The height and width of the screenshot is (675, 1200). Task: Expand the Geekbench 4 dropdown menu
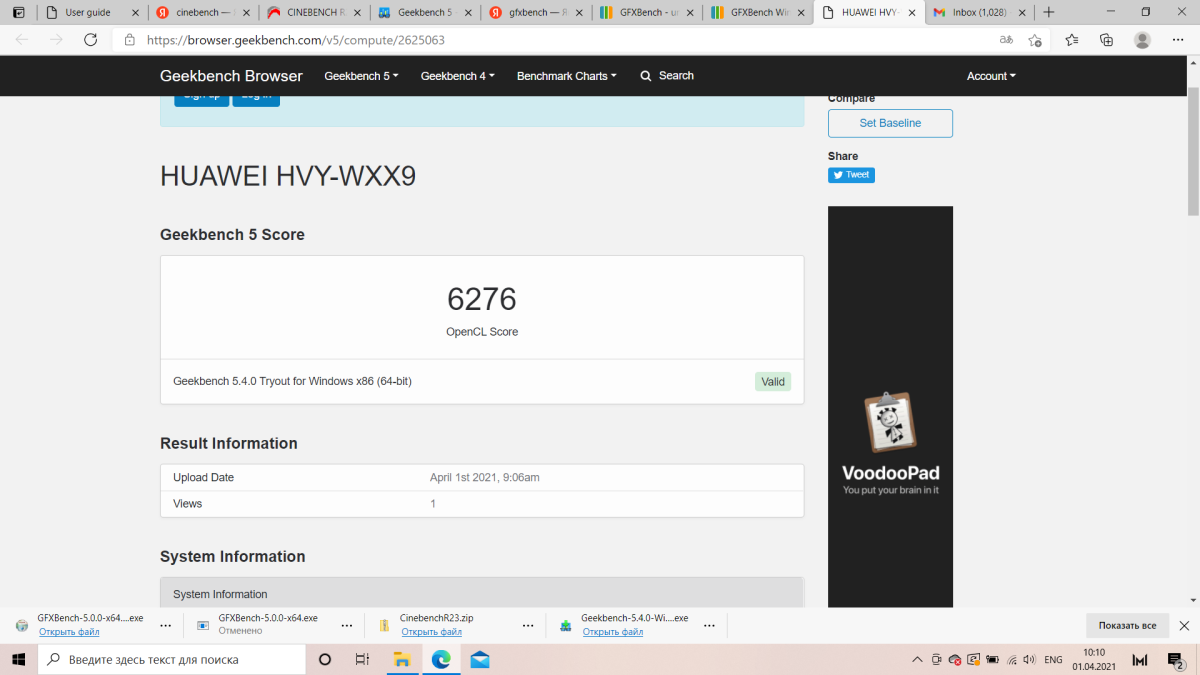click(x=457, y=76)
